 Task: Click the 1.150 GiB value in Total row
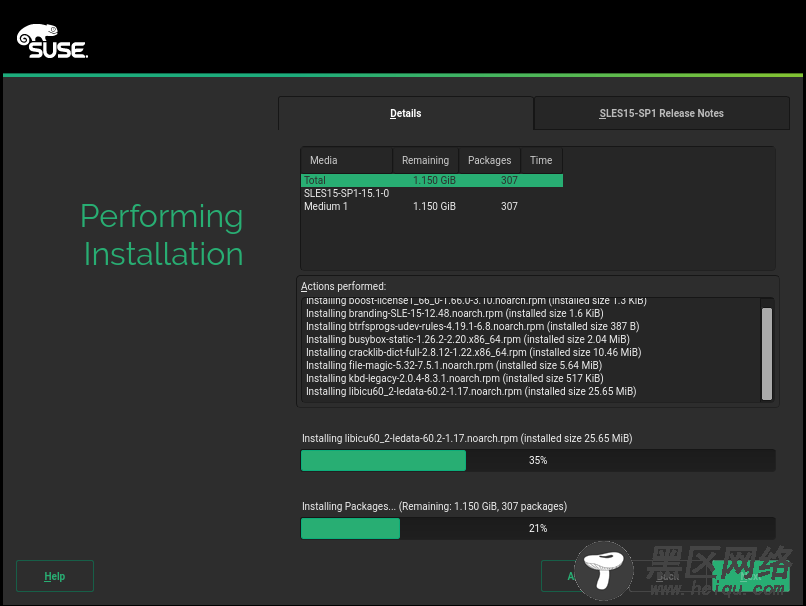point(434,180)
